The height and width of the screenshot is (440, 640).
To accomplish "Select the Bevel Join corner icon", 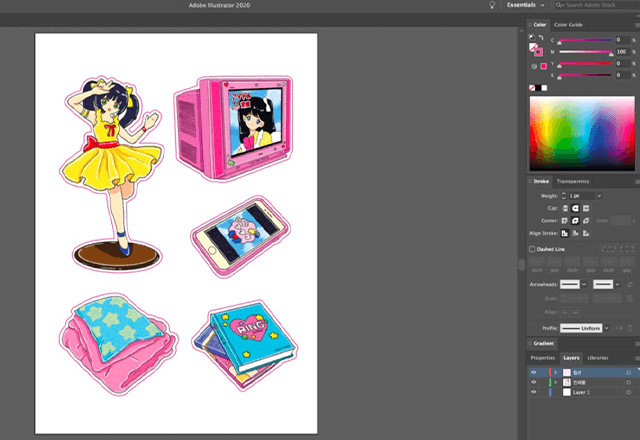I will 586,221.
